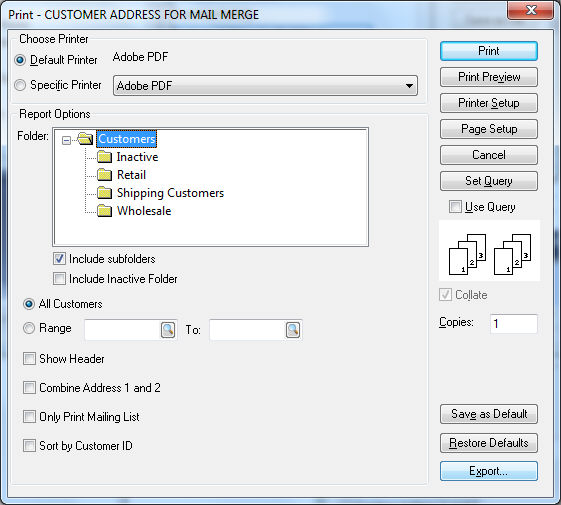The height and width of the screenshot is (505, 561).
Task: Click the Shipping Customers folder icon
Action: 105,193
